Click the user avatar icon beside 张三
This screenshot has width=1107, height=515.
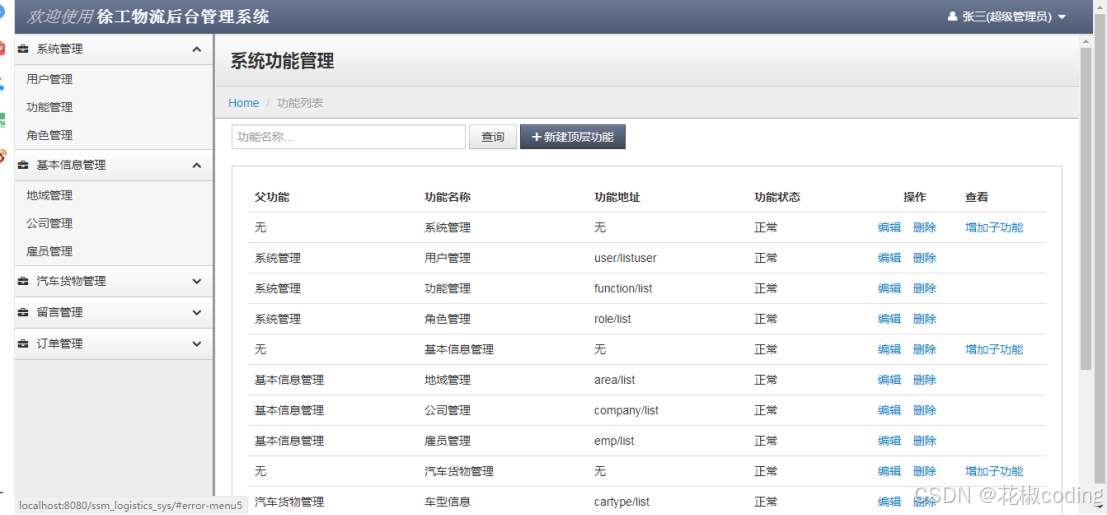952,16
